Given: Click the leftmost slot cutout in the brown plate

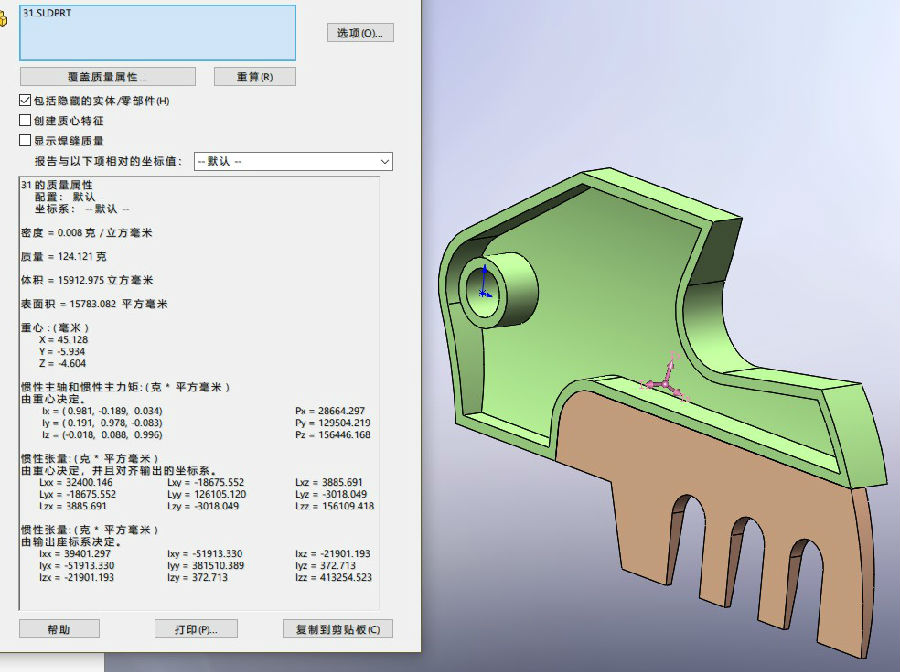Looking at the screenshot, I should 683,520.
